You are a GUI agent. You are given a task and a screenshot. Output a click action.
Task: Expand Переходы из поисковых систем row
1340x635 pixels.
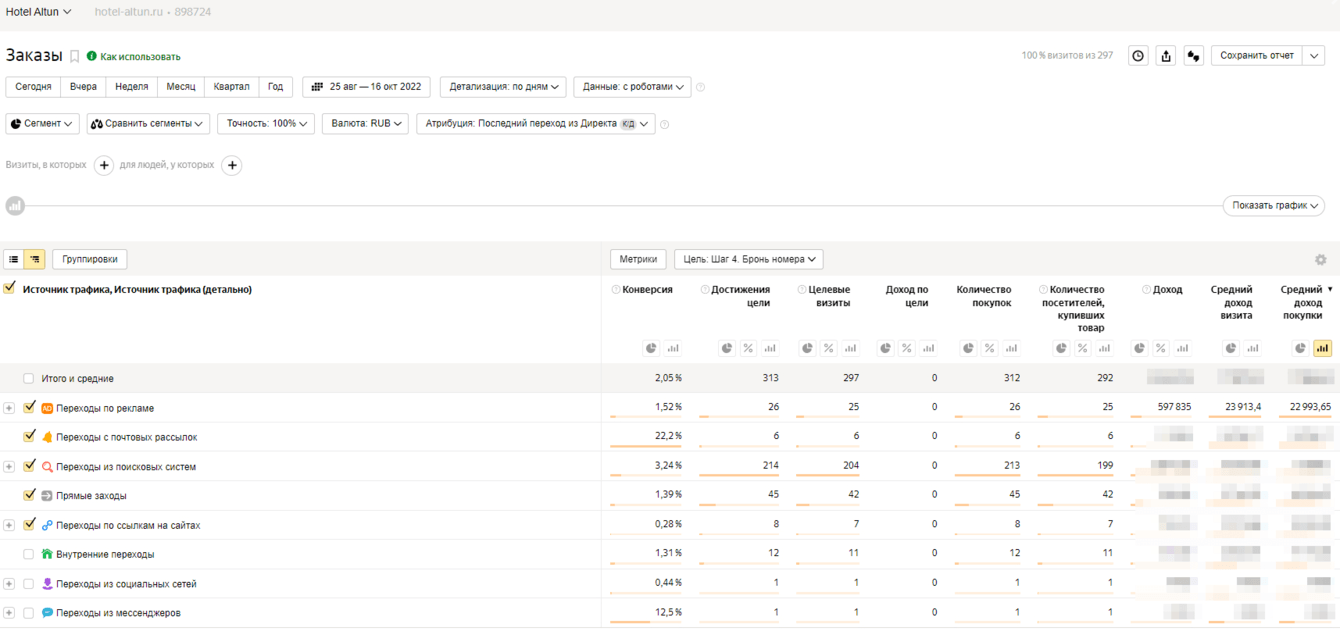pos(9,467)
